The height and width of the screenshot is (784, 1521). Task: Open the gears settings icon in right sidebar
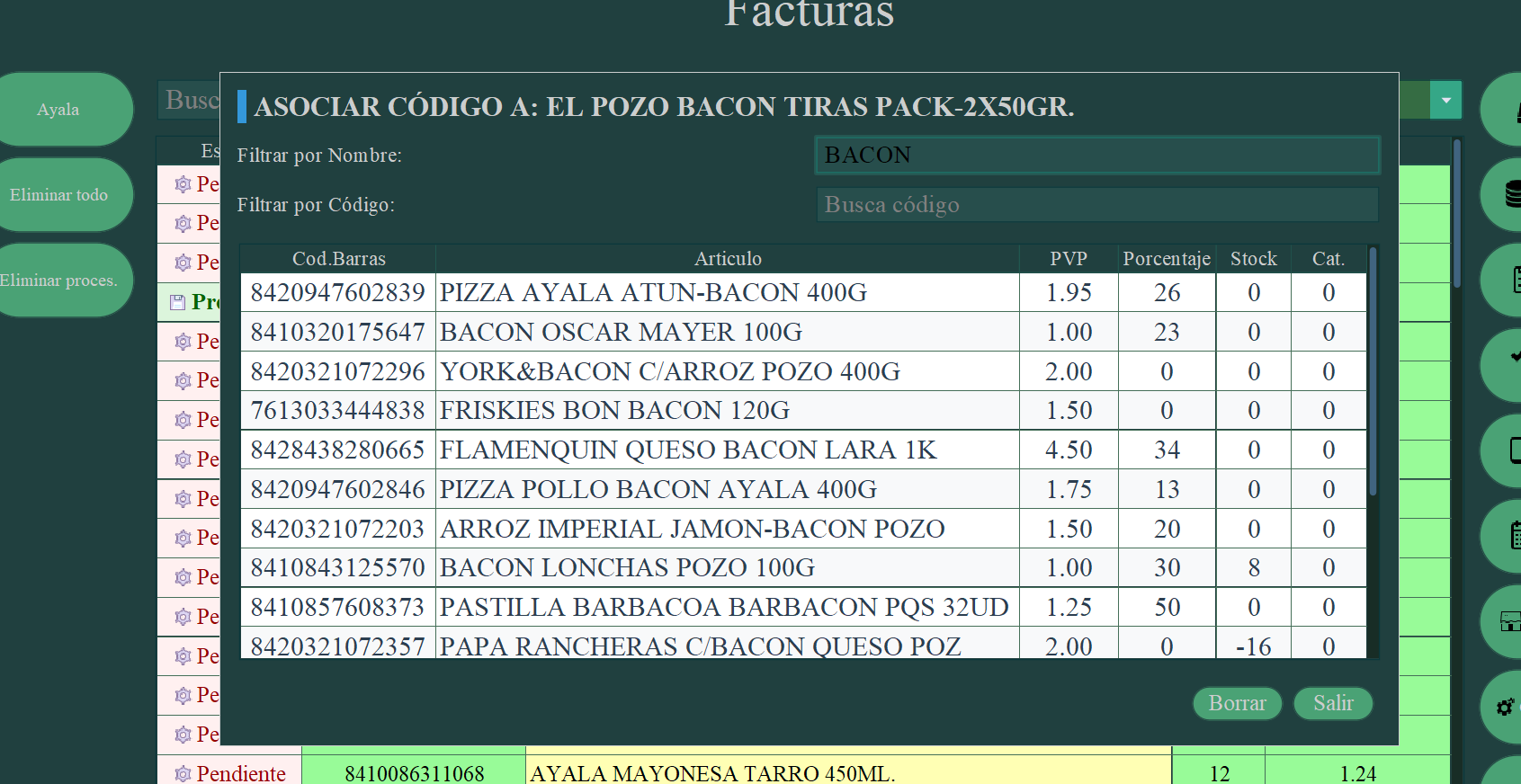pos(1505,707)
